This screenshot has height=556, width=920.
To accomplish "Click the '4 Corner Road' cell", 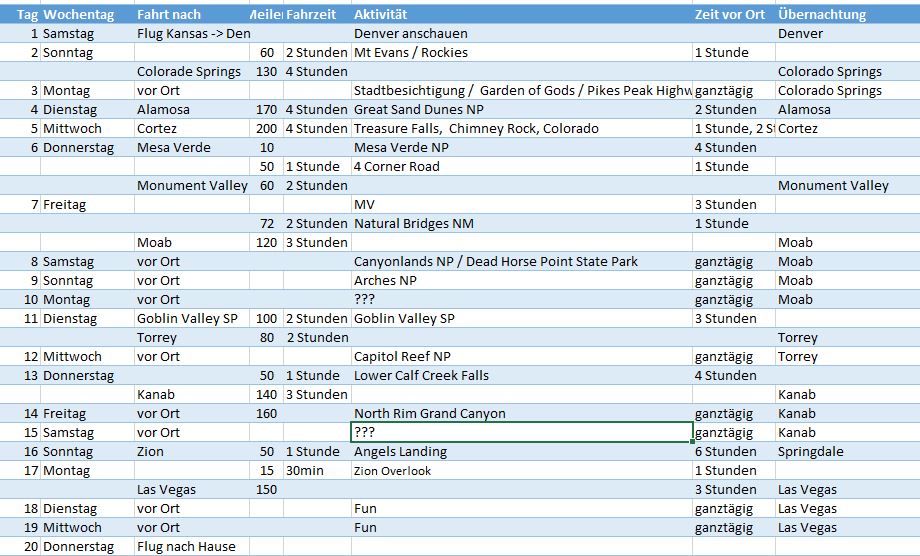I will [x=397, y=167].
